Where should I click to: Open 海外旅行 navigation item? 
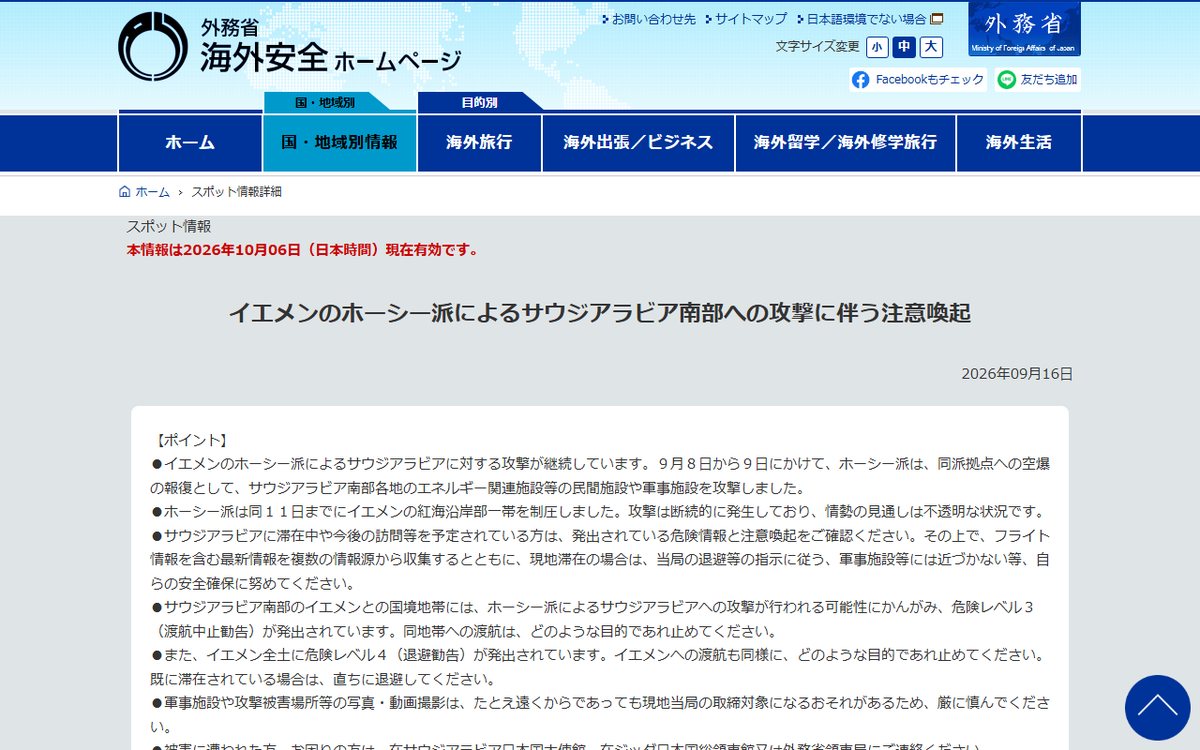[x=479, y=143]
